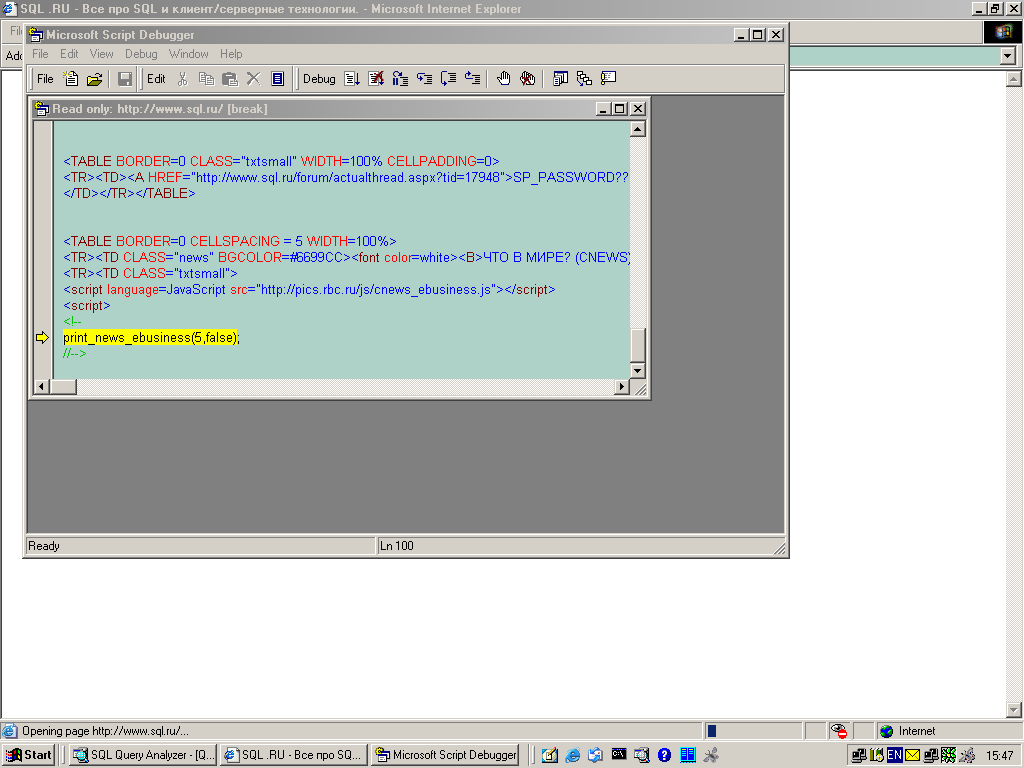Open the Edit menu in Script Debugger
Viewport: 1024px width, 768px height.
(x=69, y=54)
